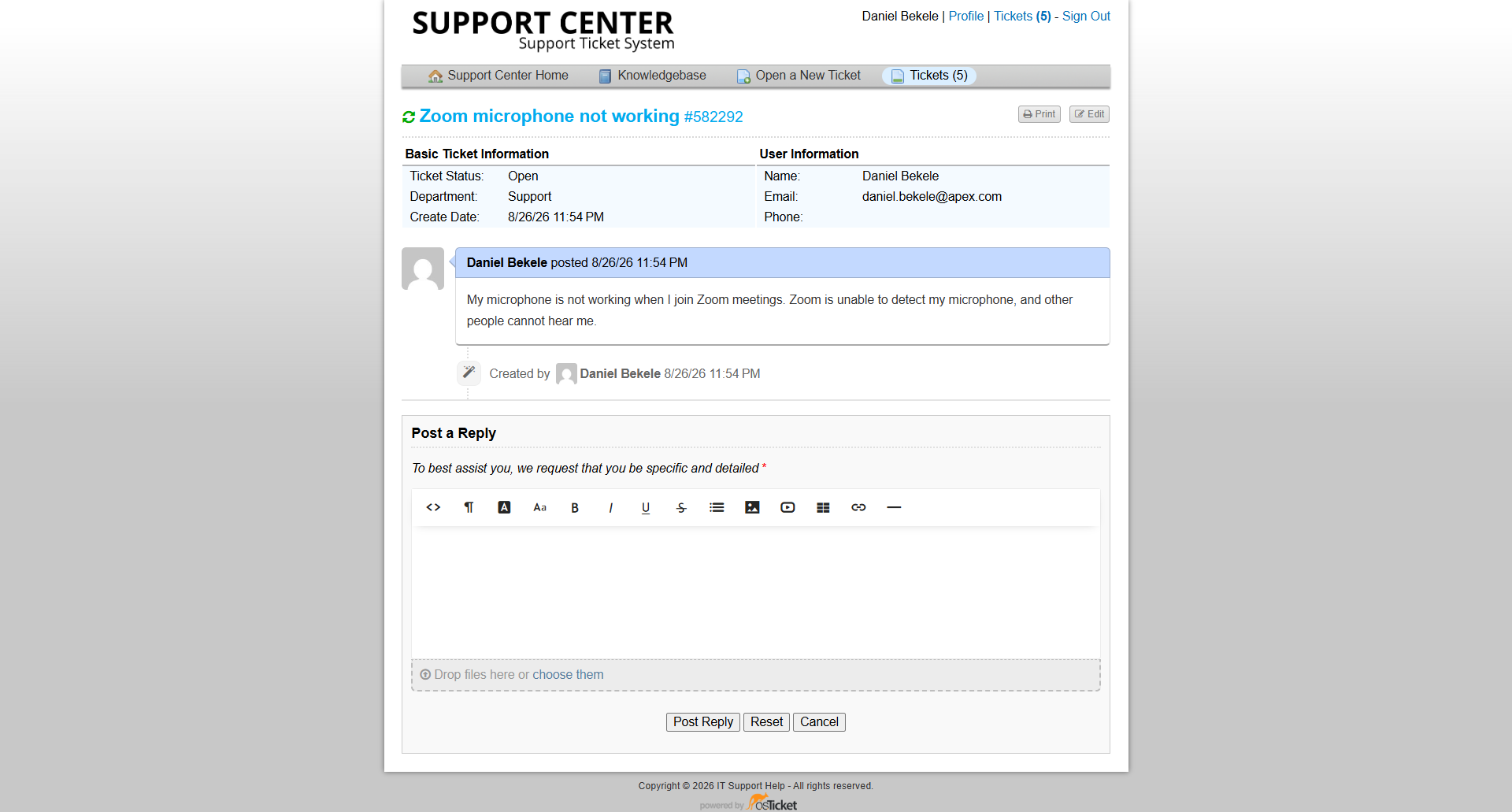Open paragraph format options in editor
The height and width of the screenshot is (812, 1512).
[x=469, y=508]
